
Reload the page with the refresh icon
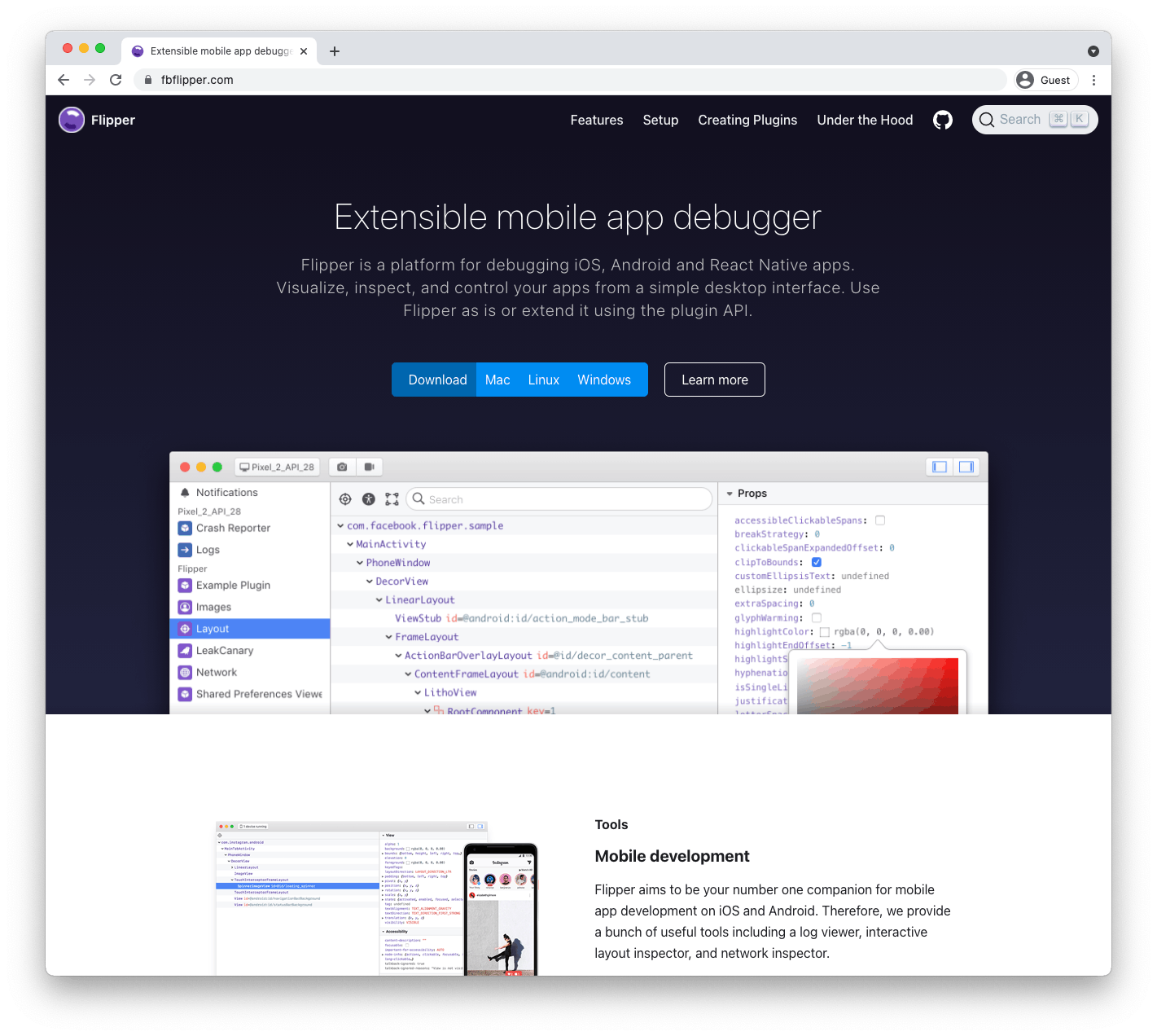click(116, 80)
